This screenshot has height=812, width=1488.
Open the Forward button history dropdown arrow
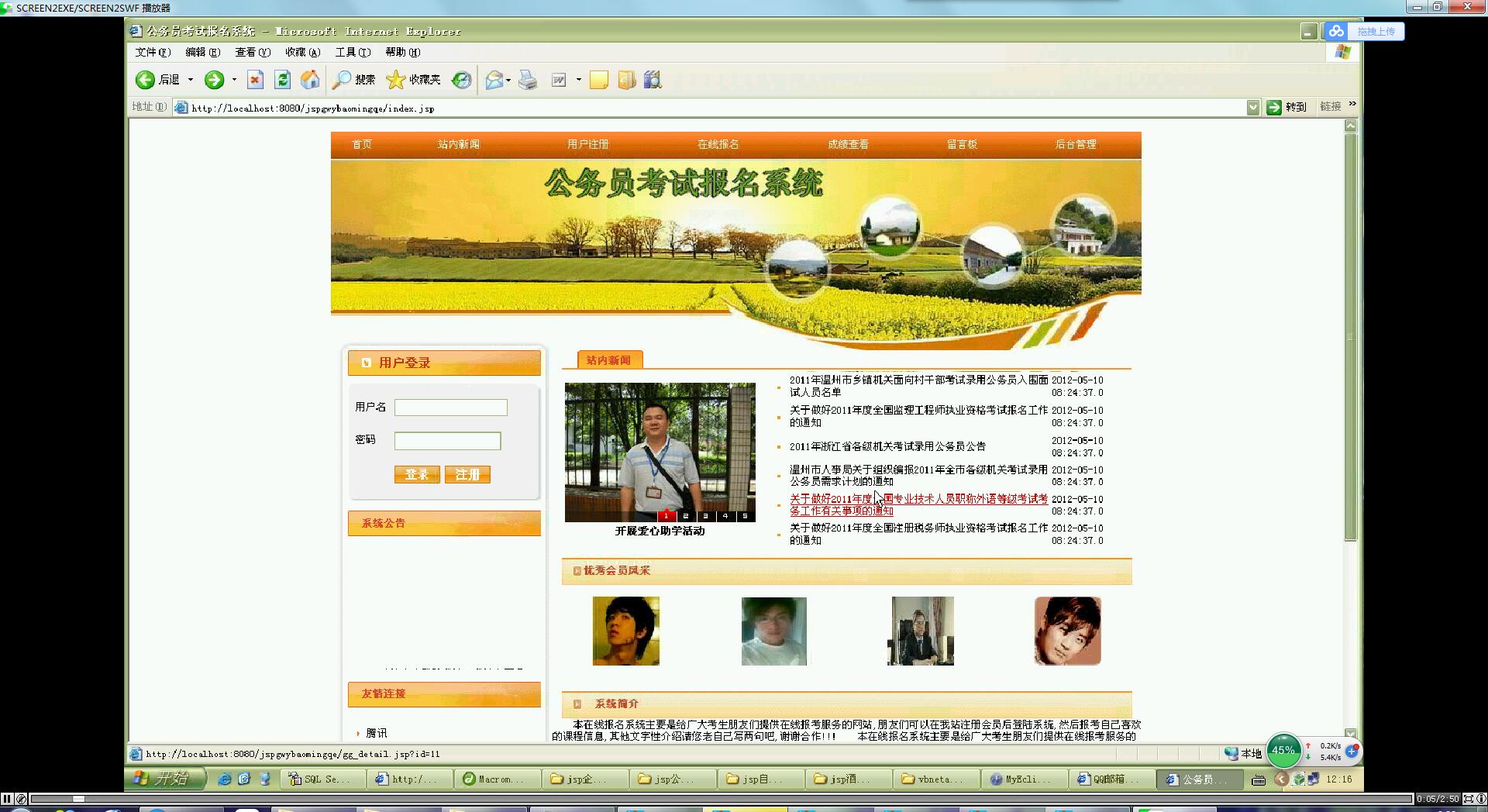(234, 80)
